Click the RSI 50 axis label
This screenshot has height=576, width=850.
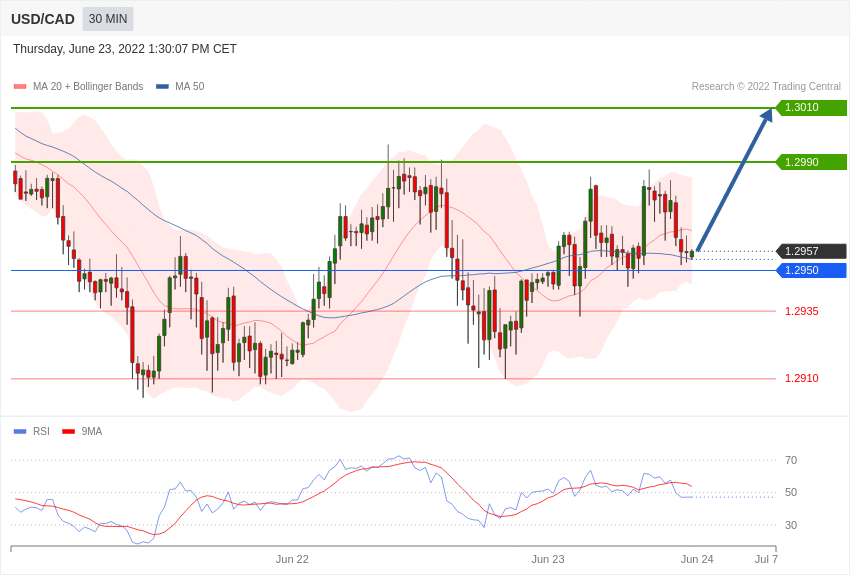click(791, 492)
